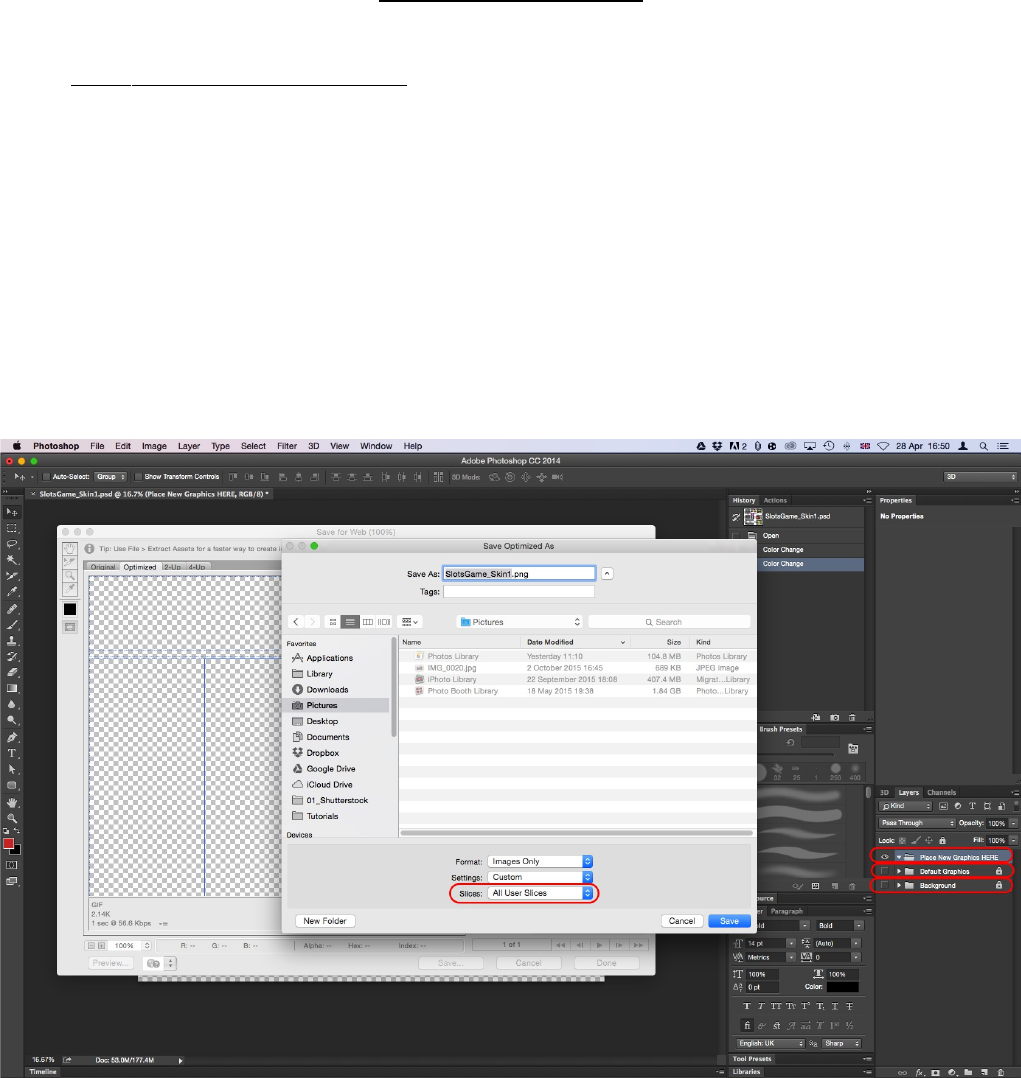Screen dimensions: 1021x1078
Task: Open Spotlight search in the menu bar
Action: [x=984, y=446]
